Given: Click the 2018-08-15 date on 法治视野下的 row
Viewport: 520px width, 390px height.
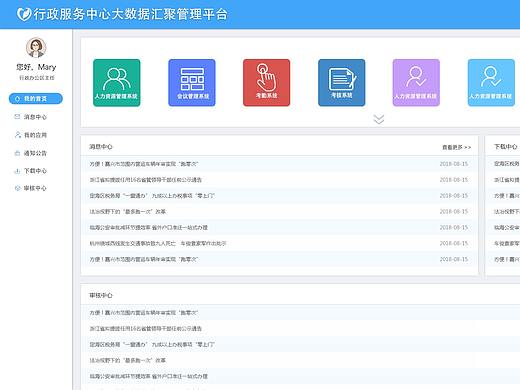Looking at the screenshot, I should pyautogui.click(x=454, y=212).
